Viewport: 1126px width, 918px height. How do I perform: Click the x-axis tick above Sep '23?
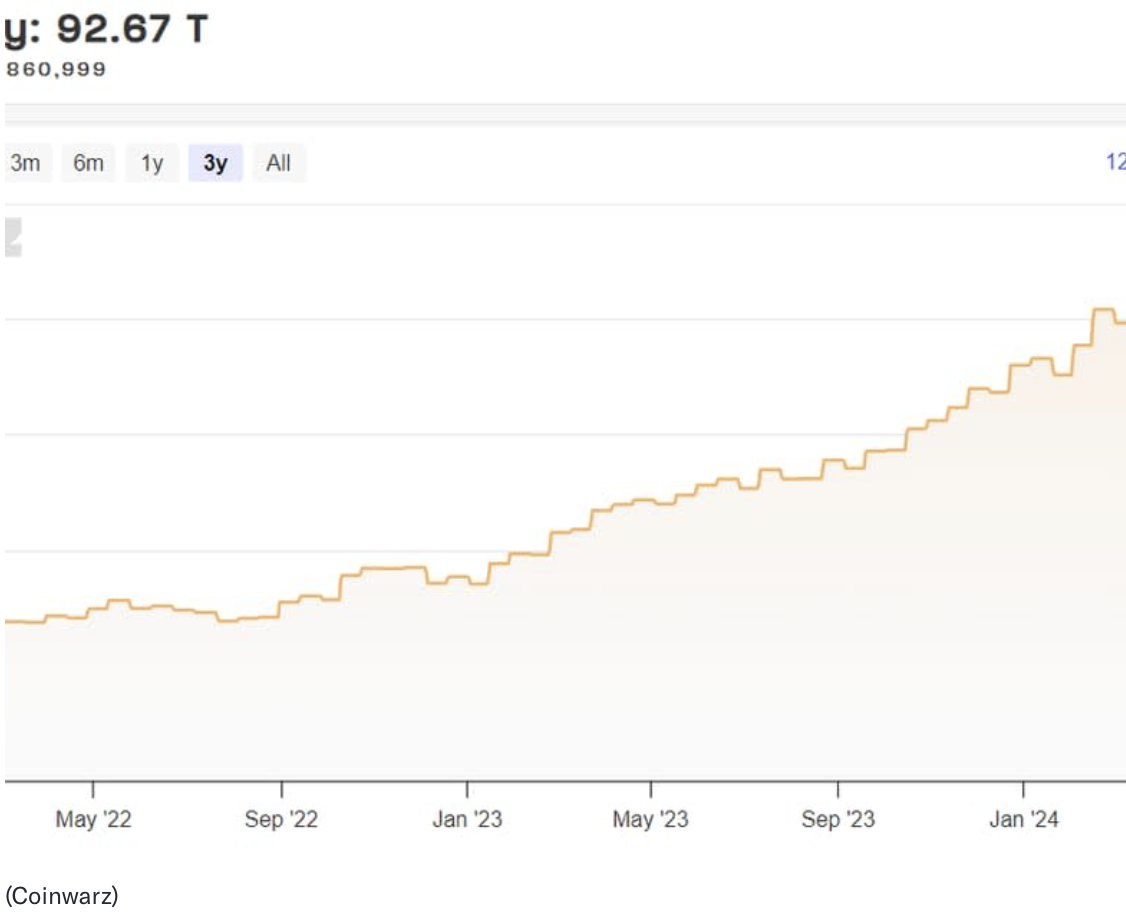pyautogui.click(x=838, y=788)
